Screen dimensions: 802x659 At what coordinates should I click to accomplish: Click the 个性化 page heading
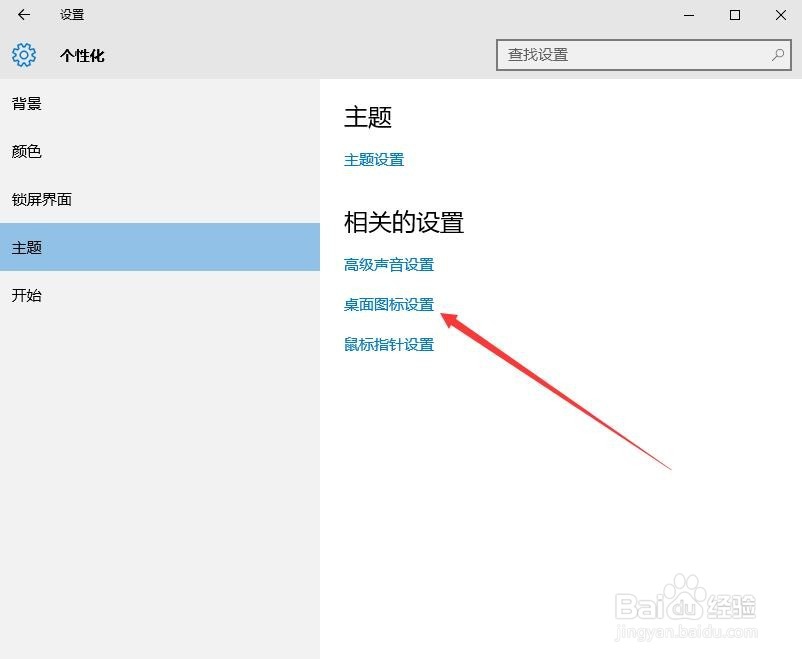80,55
